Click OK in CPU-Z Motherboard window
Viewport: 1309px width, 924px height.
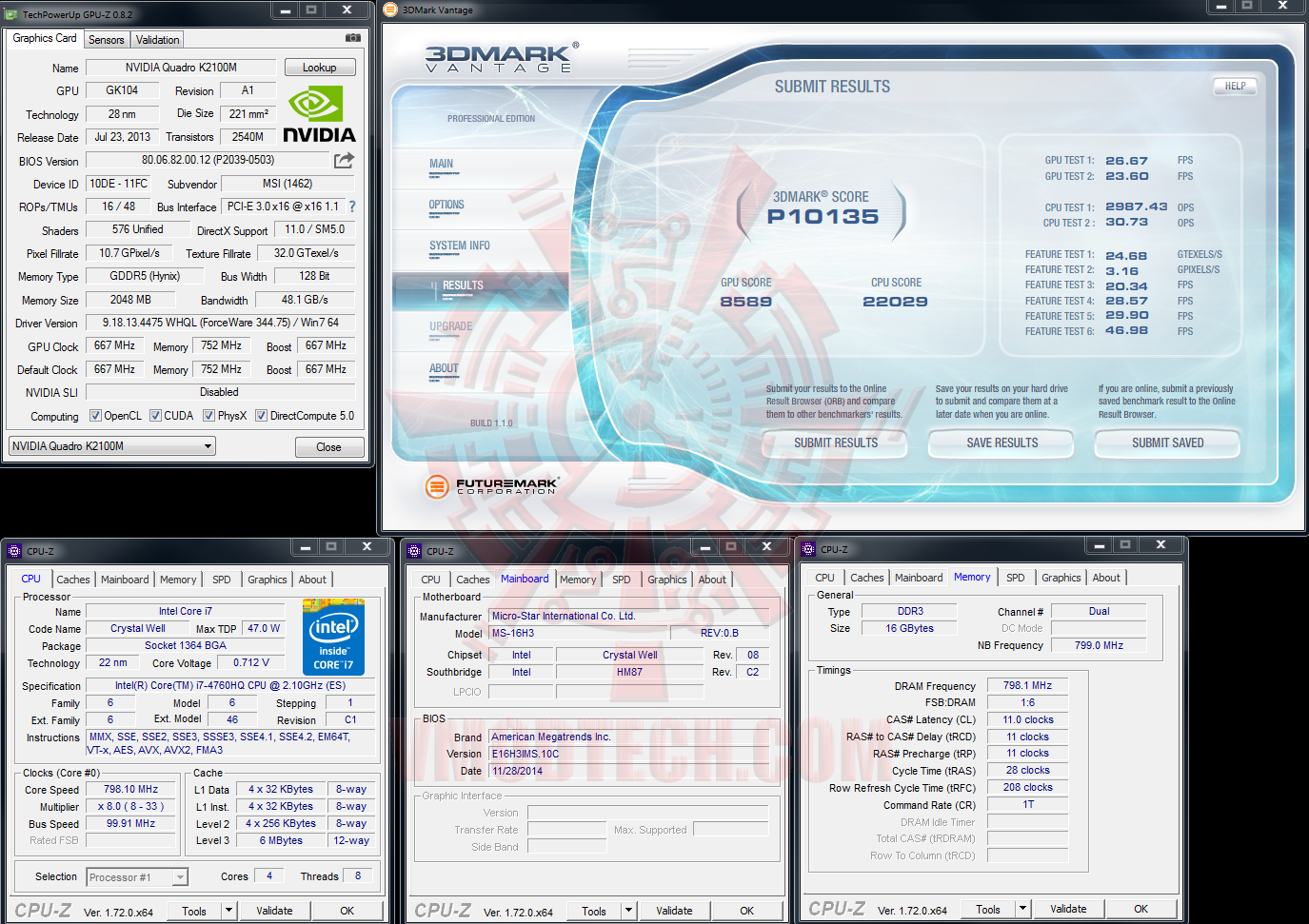click(747, 911)
